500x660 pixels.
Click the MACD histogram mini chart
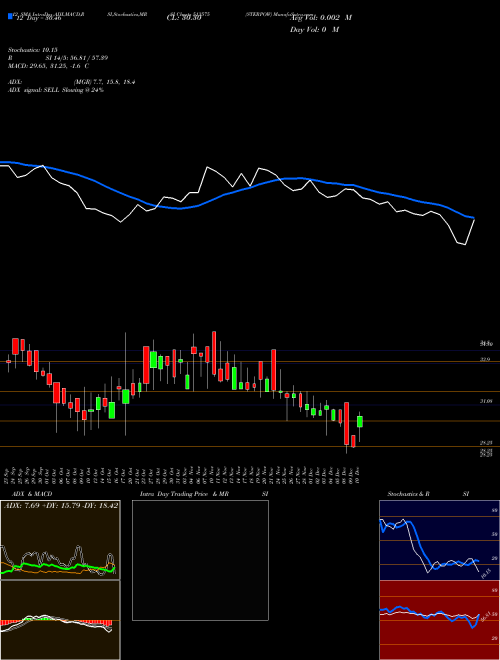pos(60,620)
